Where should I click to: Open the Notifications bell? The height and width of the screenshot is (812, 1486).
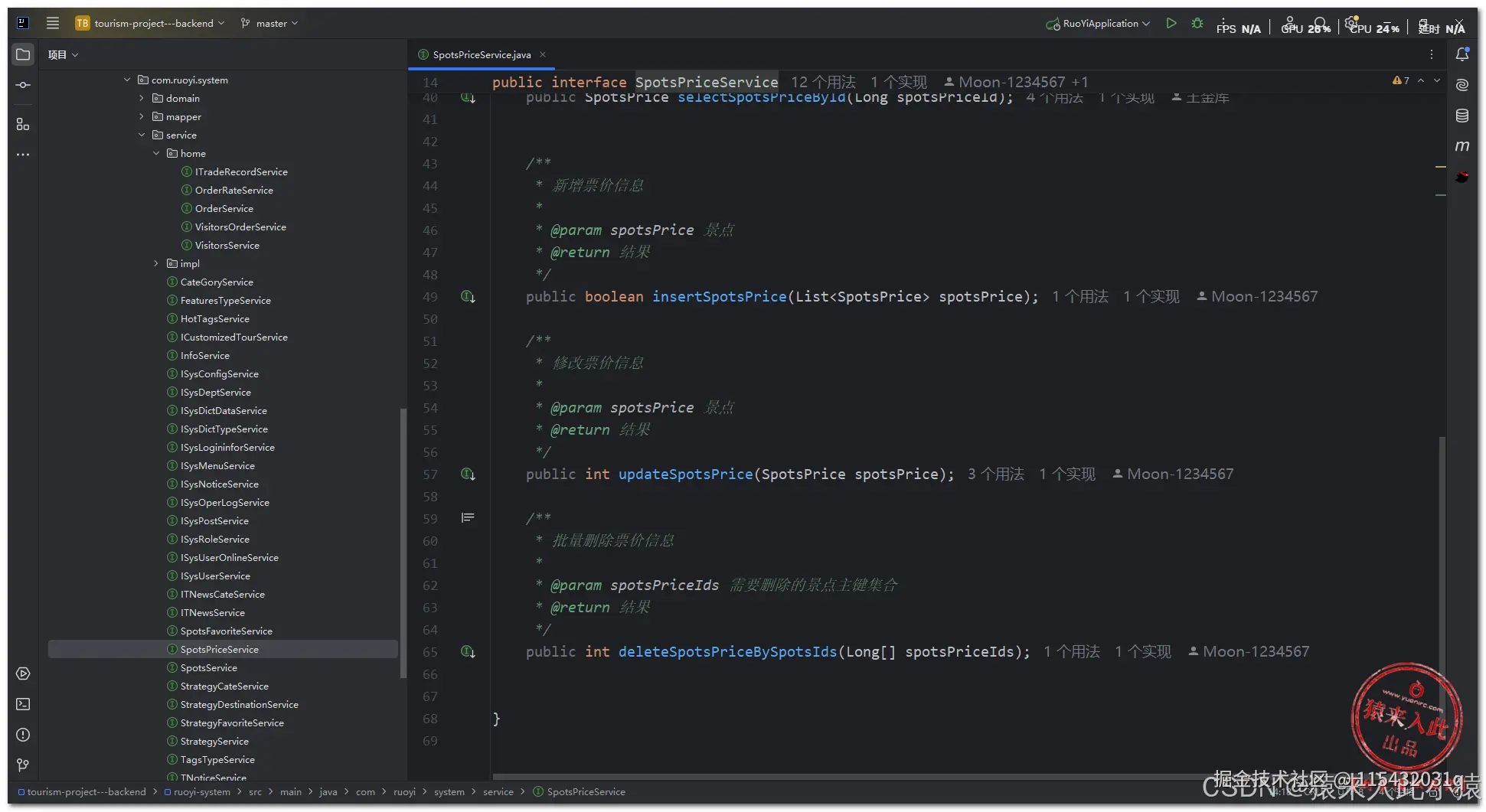[1462, 54]
